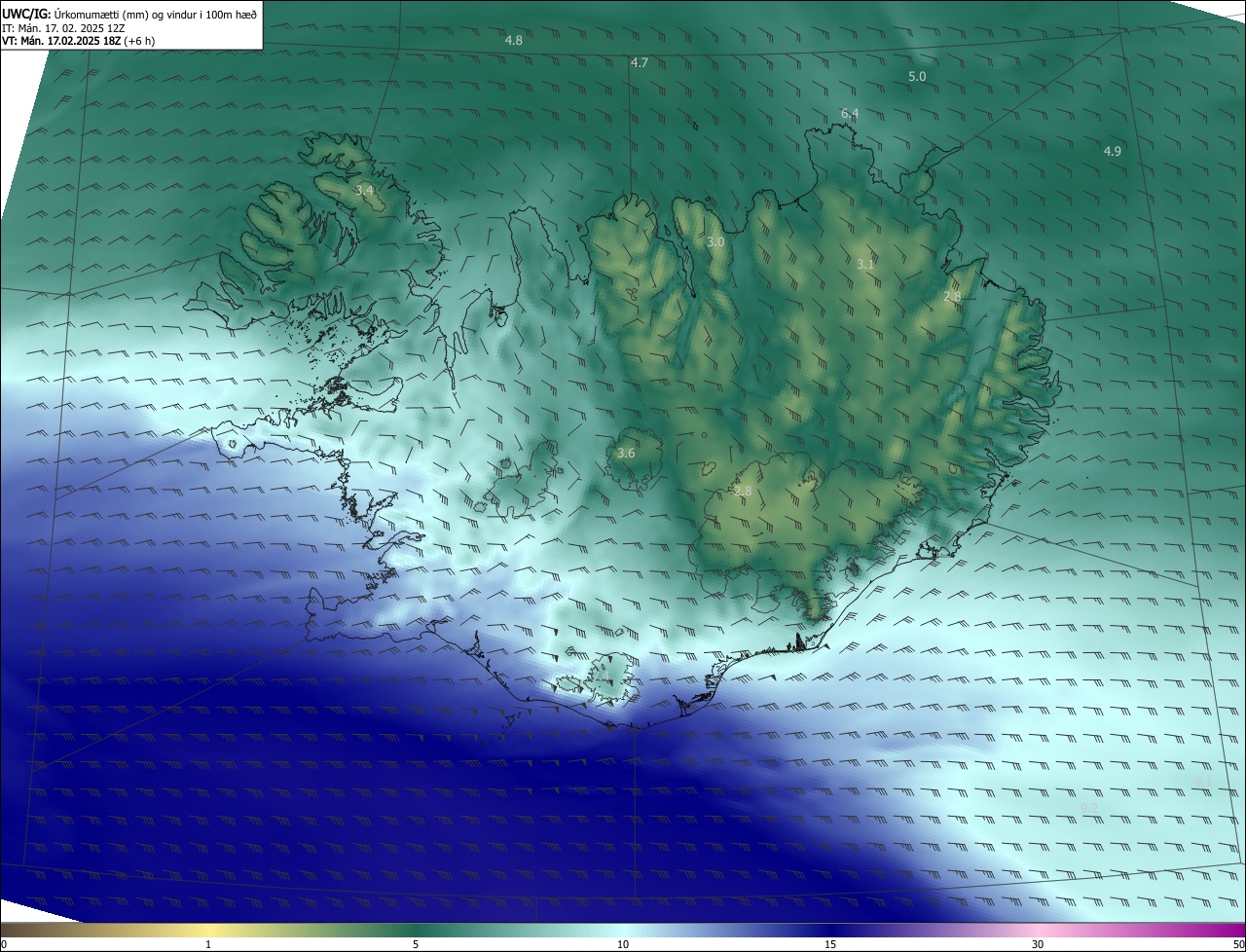1246x952 pixels.
Task: Click the colorbar tick label 0
Action: tap(4, 944)
